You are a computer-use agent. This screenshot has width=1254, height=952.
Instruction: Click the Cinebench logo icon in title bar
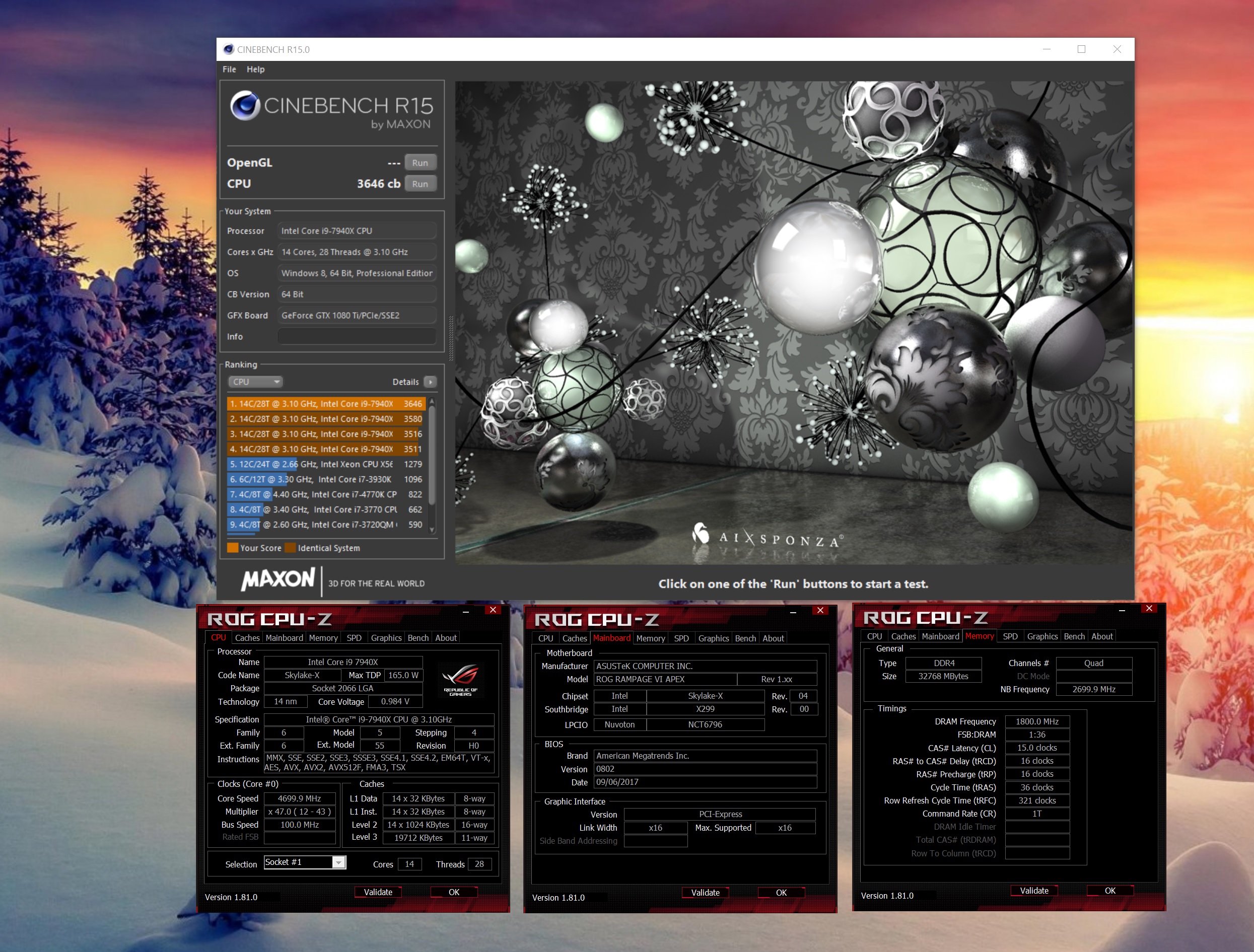229,49
